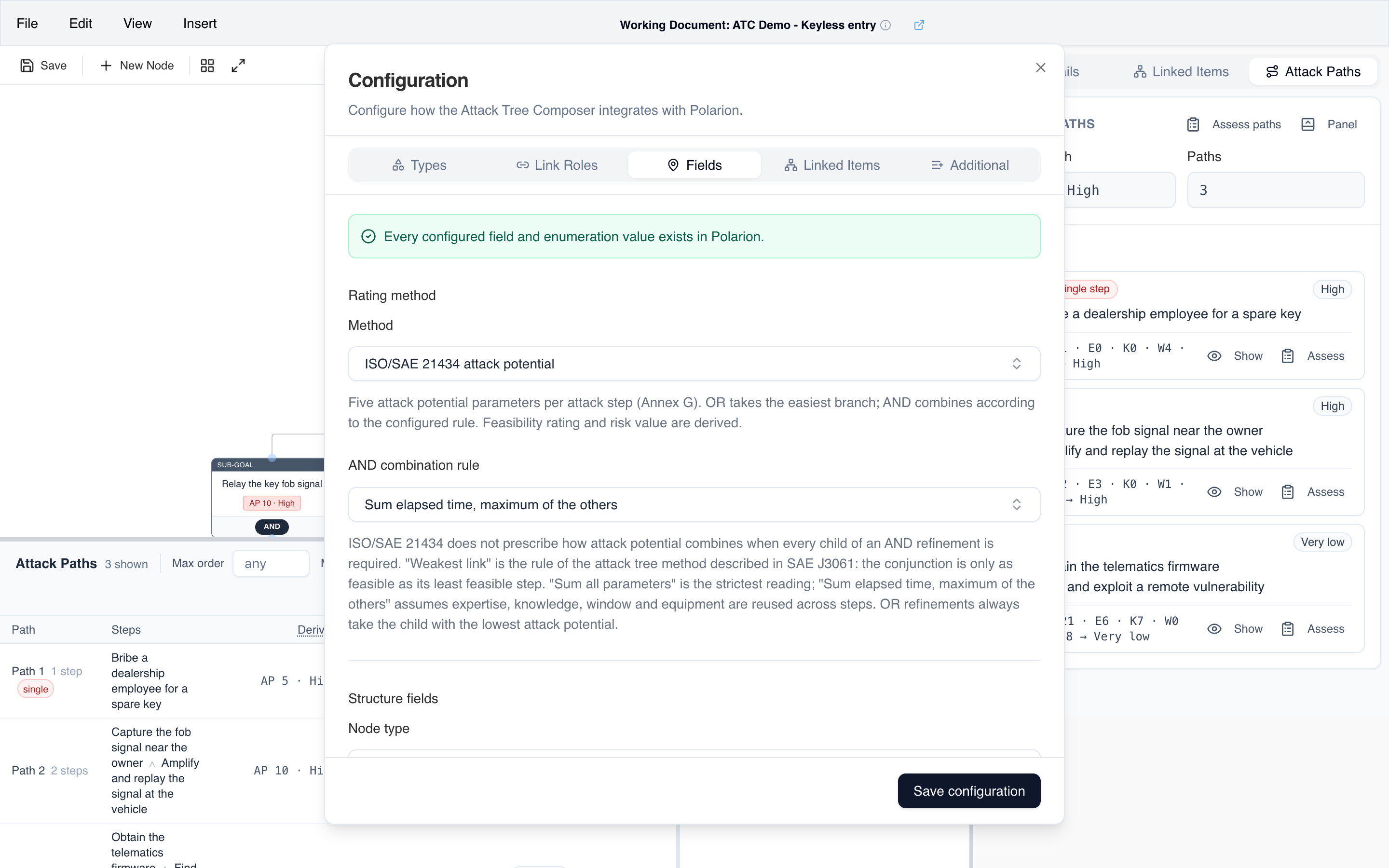
Task: Switch to the Types tab
Action: (419, 165)
